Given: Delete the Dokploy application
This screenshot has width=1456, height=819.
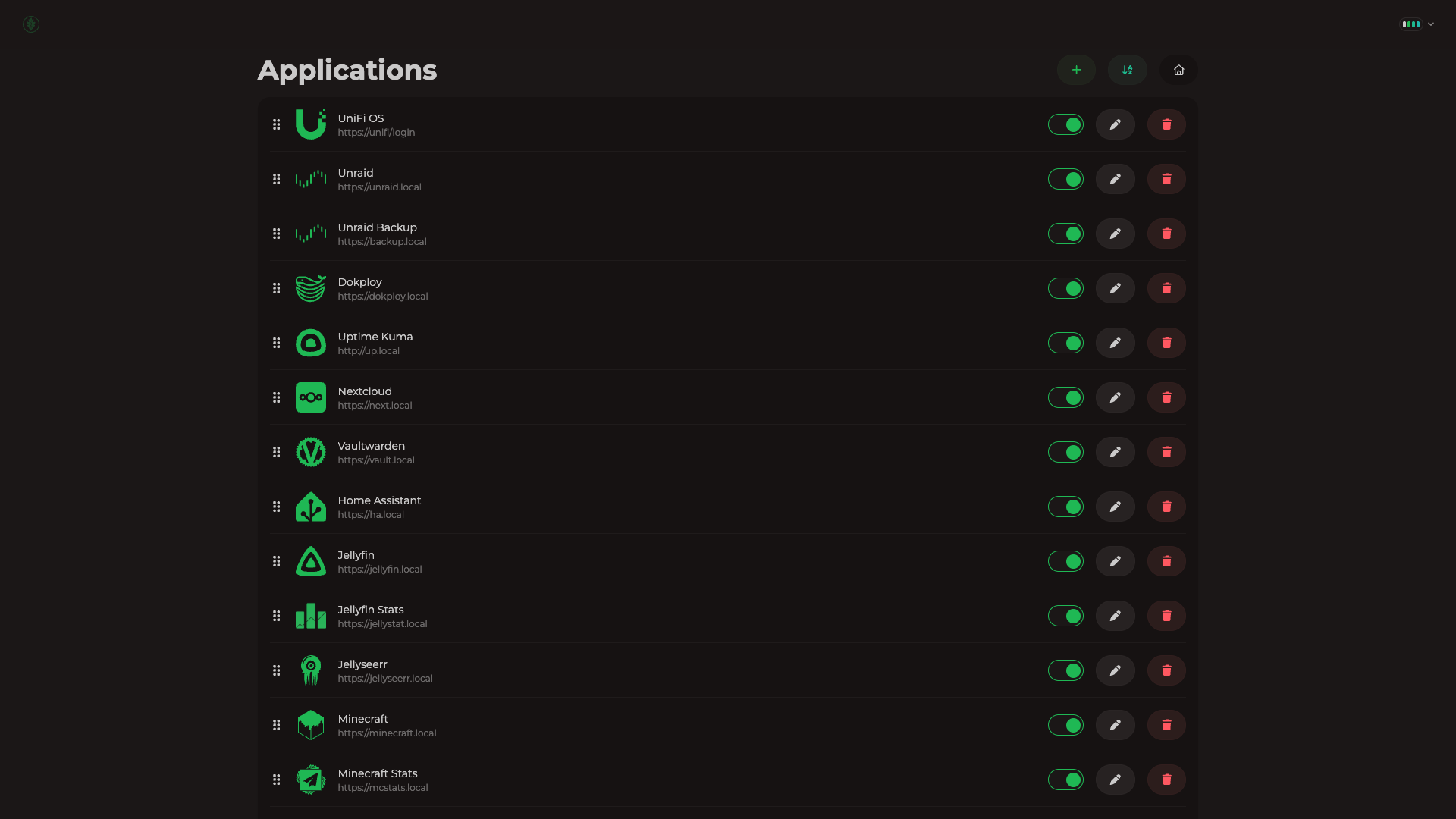Looking at the screenshot, I should 1166,288.
